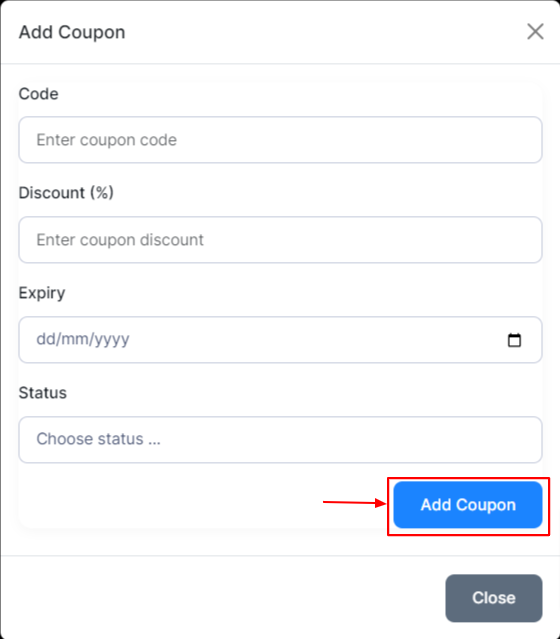Click the Status label text
Screen dimensions: 560x639
(x=43, y=393)
